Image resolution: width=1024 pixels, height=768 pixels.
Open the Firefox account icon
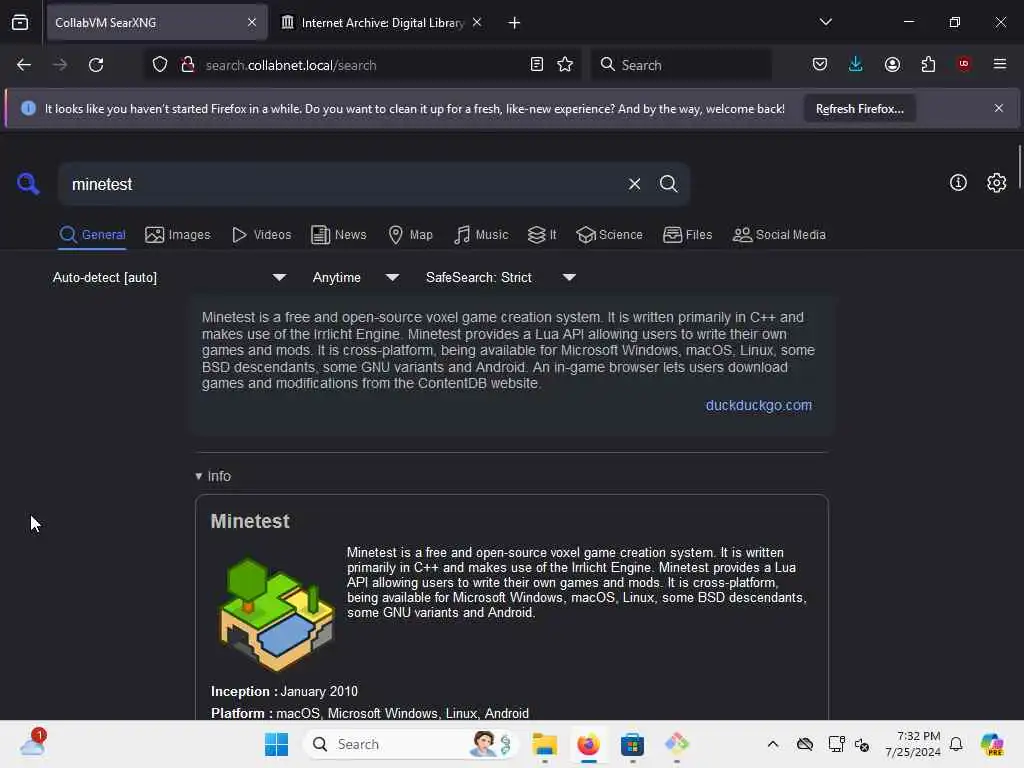(x=892, y=64)
